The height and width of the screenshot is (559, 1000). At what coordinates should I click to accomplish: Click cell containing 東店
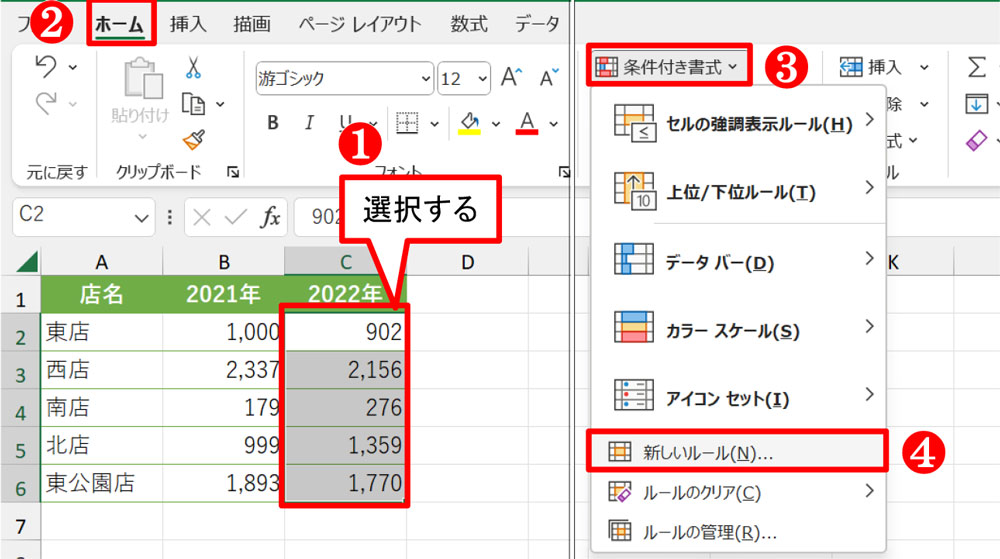click(101, 332)
